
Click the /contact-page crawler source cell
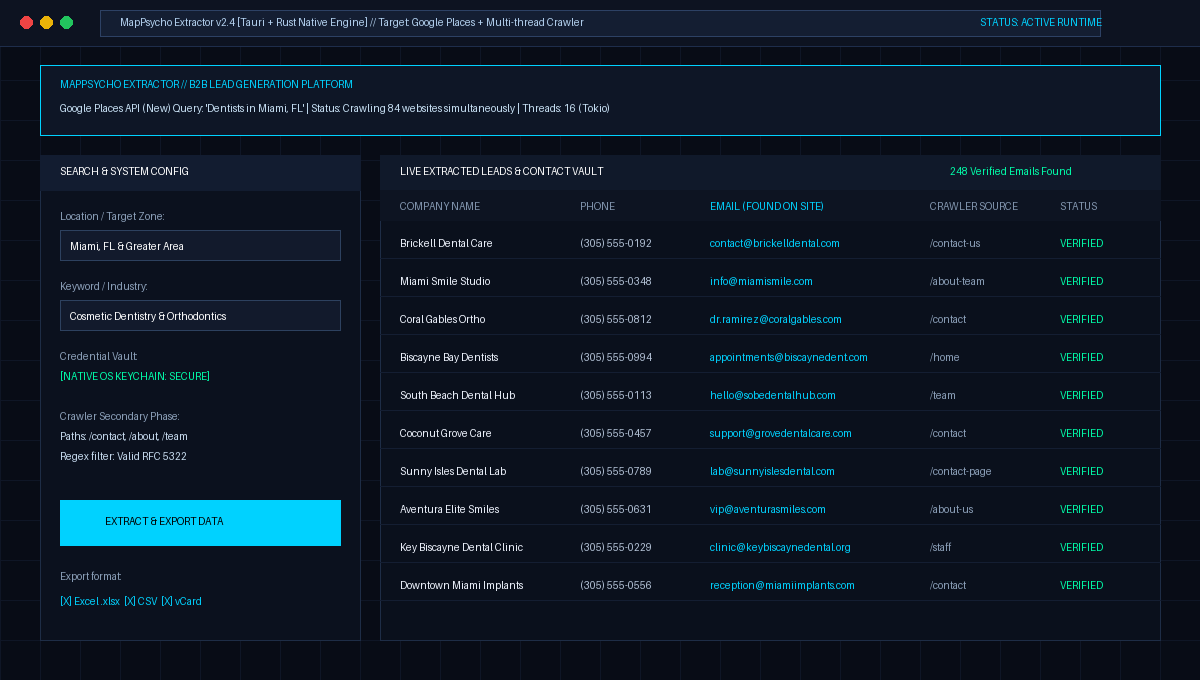[961, 472]
